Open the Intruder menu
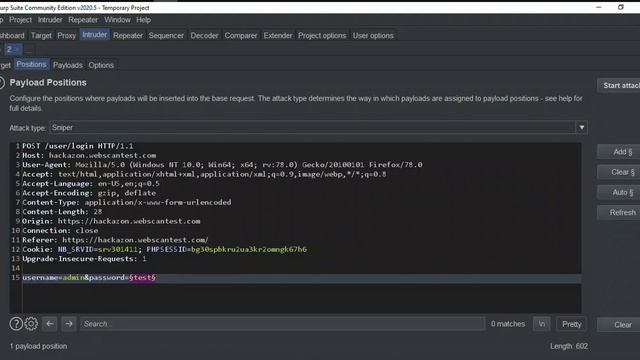The image size is (640, 360). click(50, 20)
